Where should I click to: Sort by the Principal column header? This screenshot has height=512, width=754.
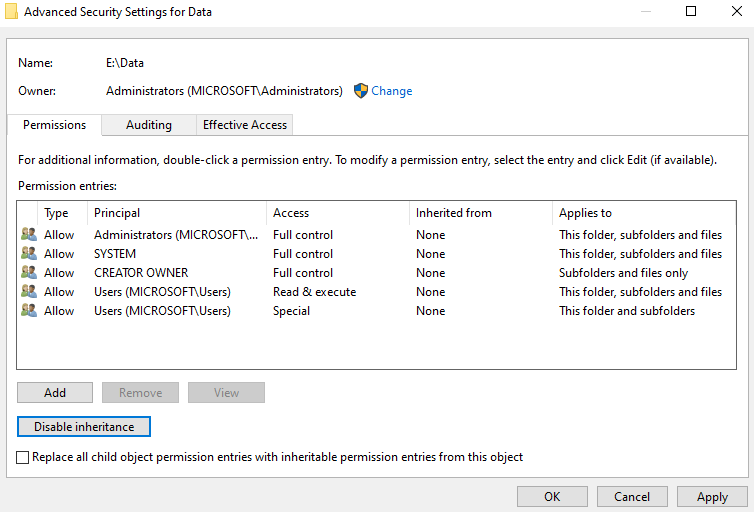[177, 213]
